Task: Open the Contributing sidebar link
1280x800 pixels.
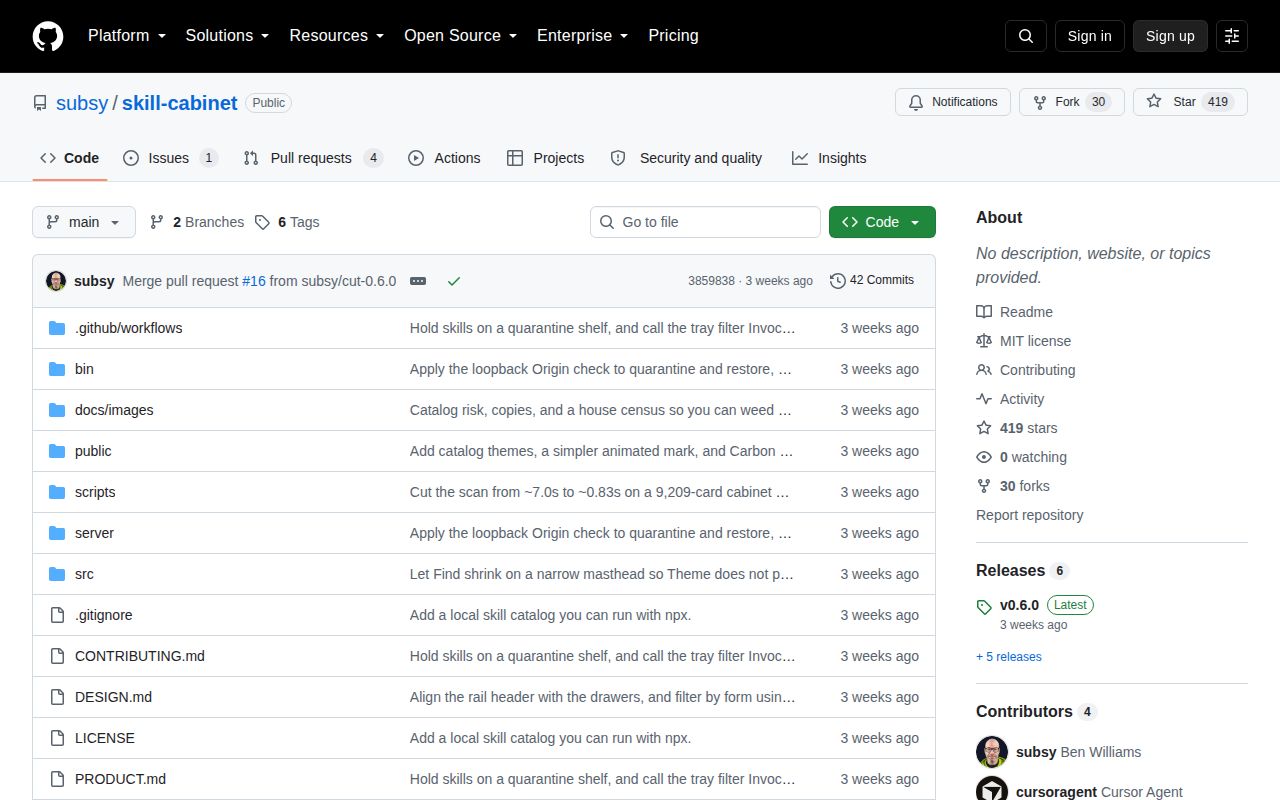Action: (x=1026, y=370)
